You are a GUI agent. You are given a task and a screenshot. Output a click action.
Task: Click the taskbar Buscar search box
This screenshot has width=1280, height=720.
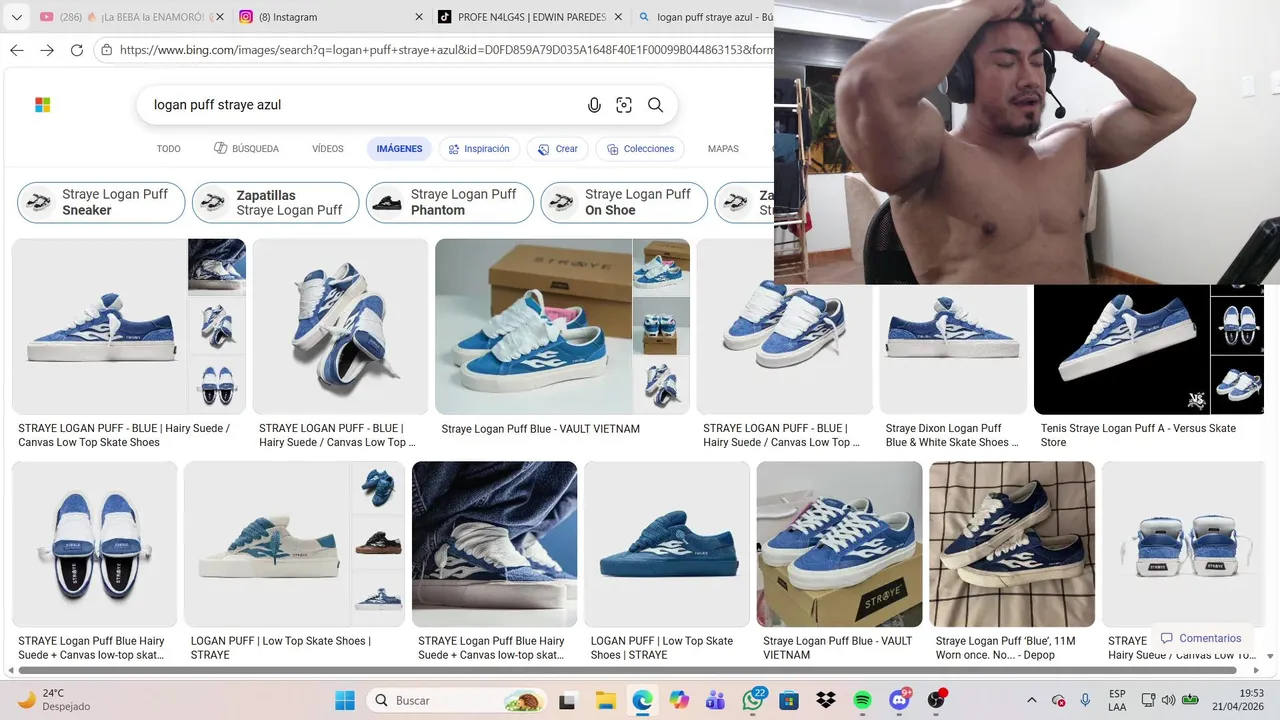pos(456,700)
